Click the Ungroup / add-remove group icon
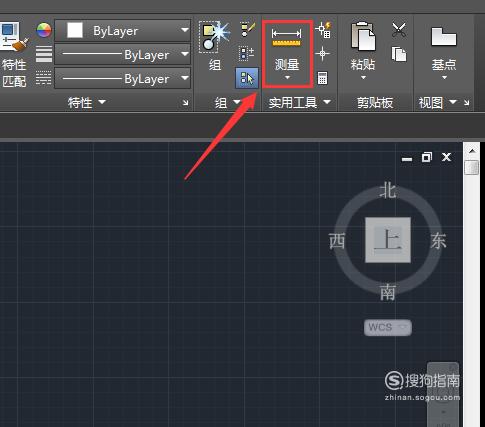This screenshot has height=427, width=485. tap(247, 53)
